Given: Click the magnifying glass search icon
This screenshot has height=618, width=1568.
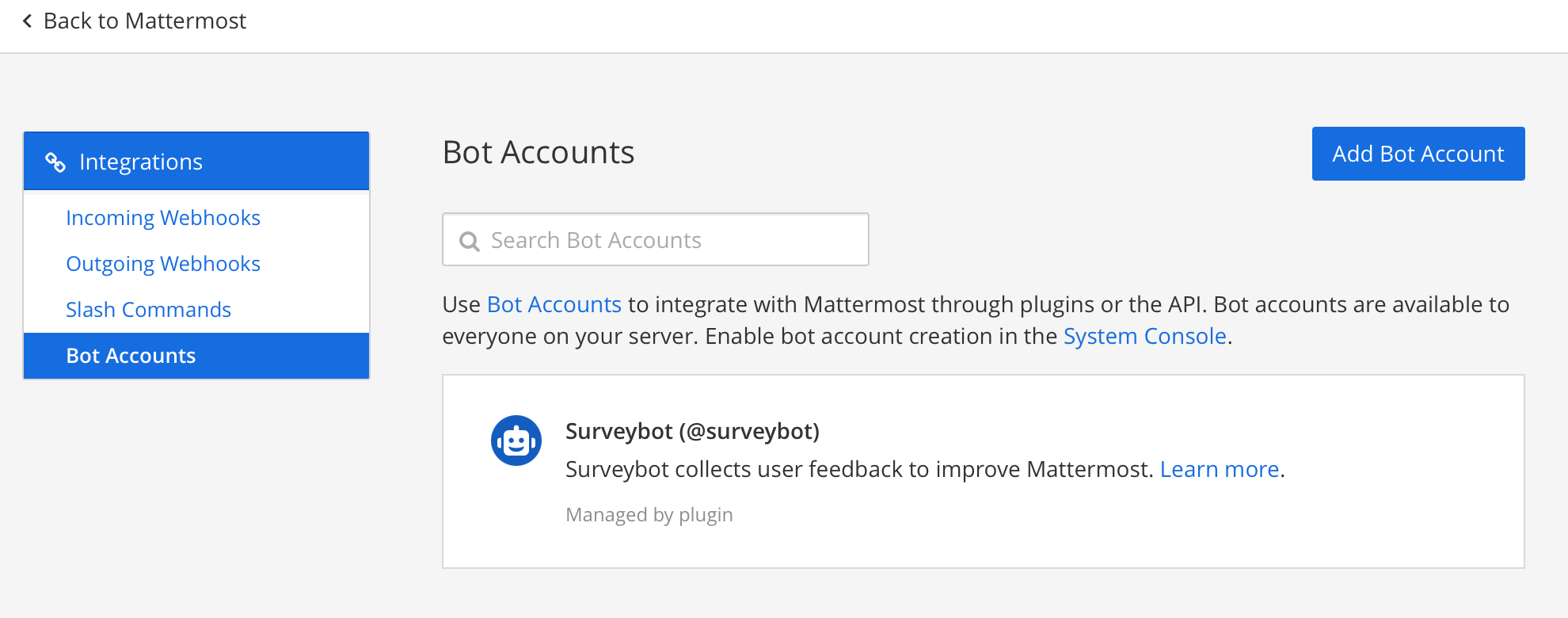Looking at the screenshot, I should 470,241.
